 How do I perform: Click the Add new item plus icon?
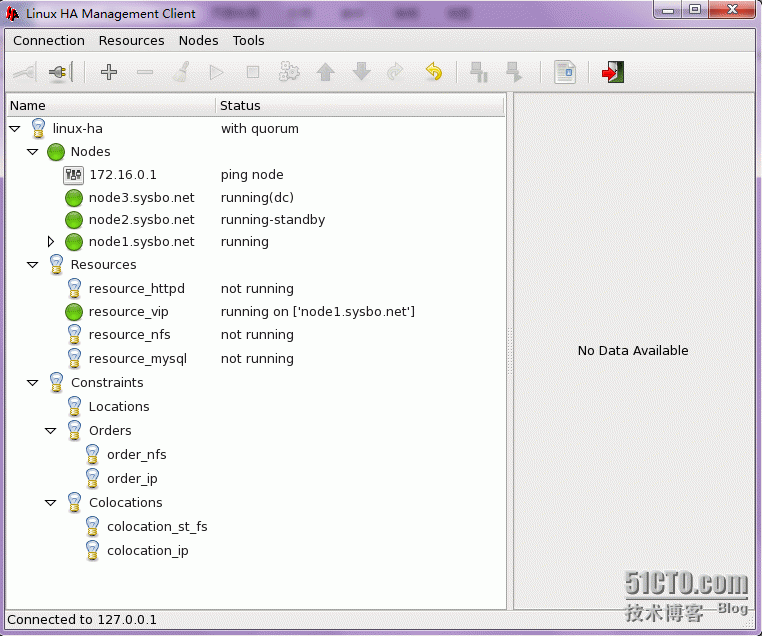coord(108,72)
